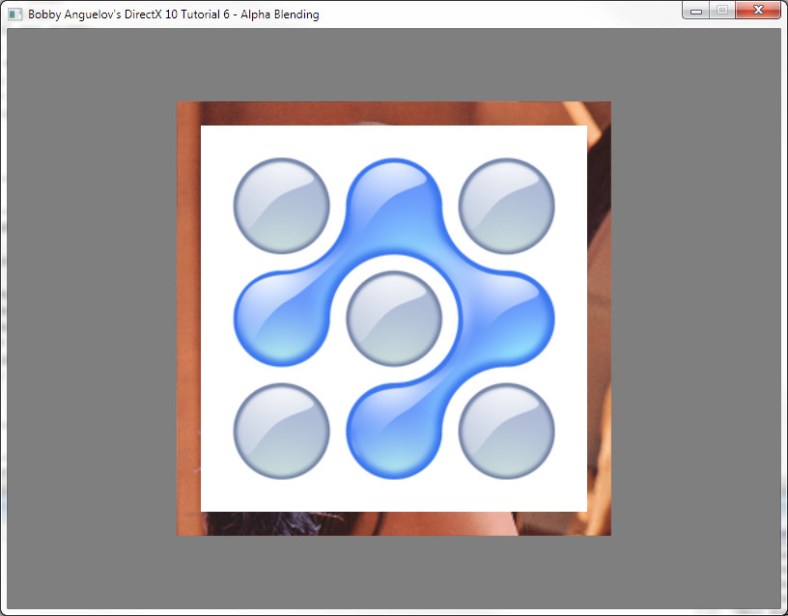Click the top-right gray glass sphere

click(506, 205)
